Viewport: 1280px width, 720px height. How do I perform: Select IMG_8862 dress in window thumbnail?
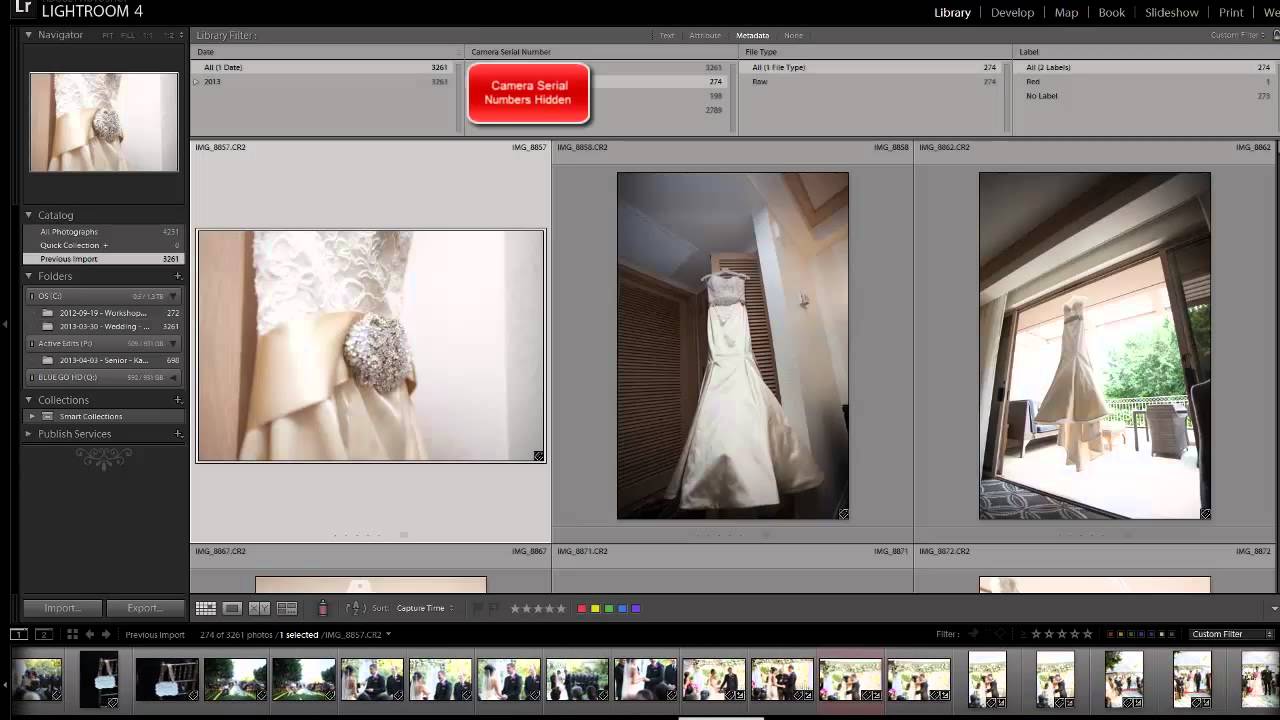(1095, 346)
